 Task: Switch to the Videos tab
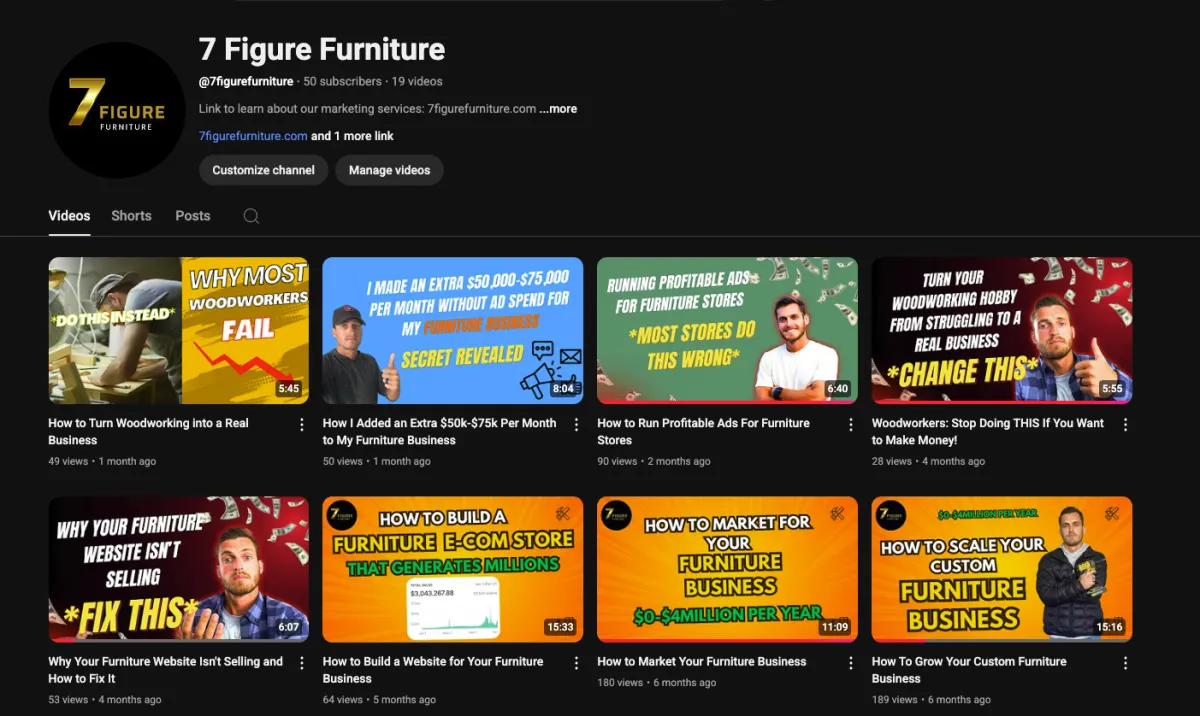(x=69, y=216)
